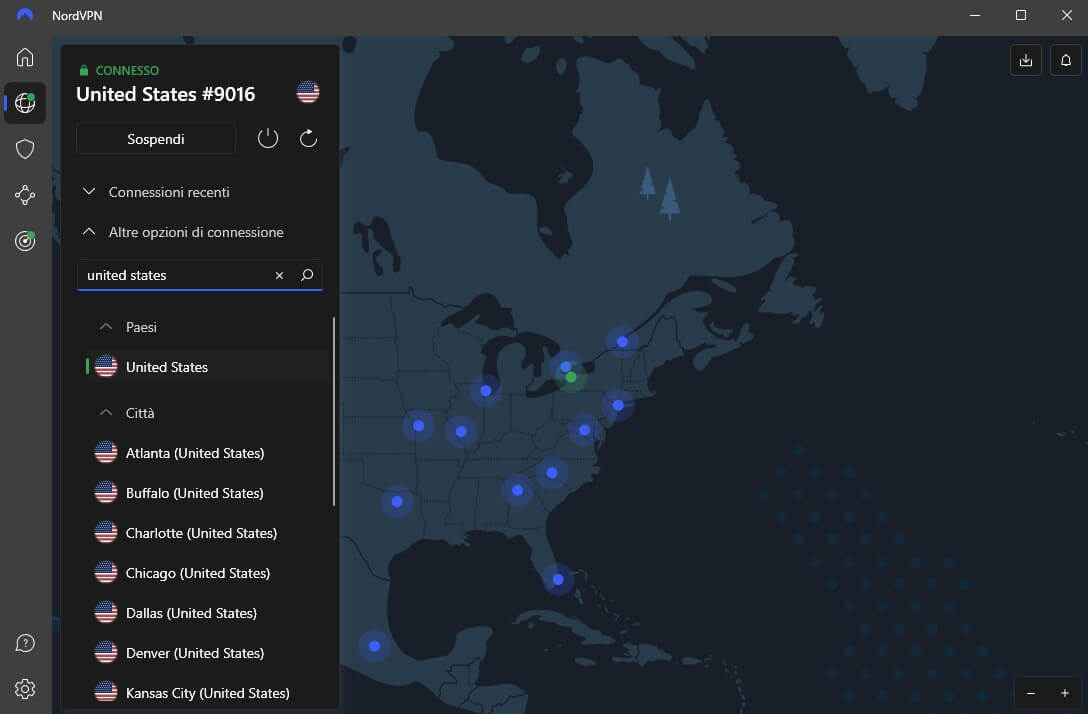Open the Meshnet sidebar icon
The width and height of the screenshot is (1088, 714).
[x=25, y=195]
